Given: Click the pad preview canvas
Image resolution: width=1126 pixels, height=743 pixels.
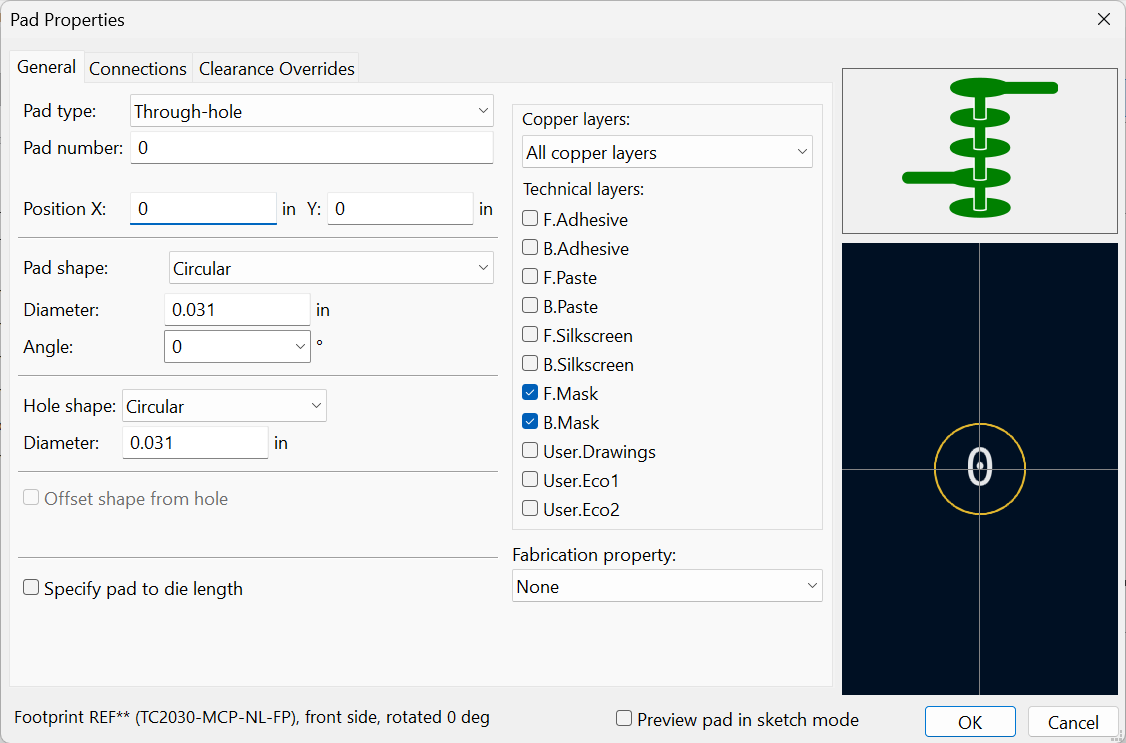Looking at the screenshot, I should (x=979, y=468).
